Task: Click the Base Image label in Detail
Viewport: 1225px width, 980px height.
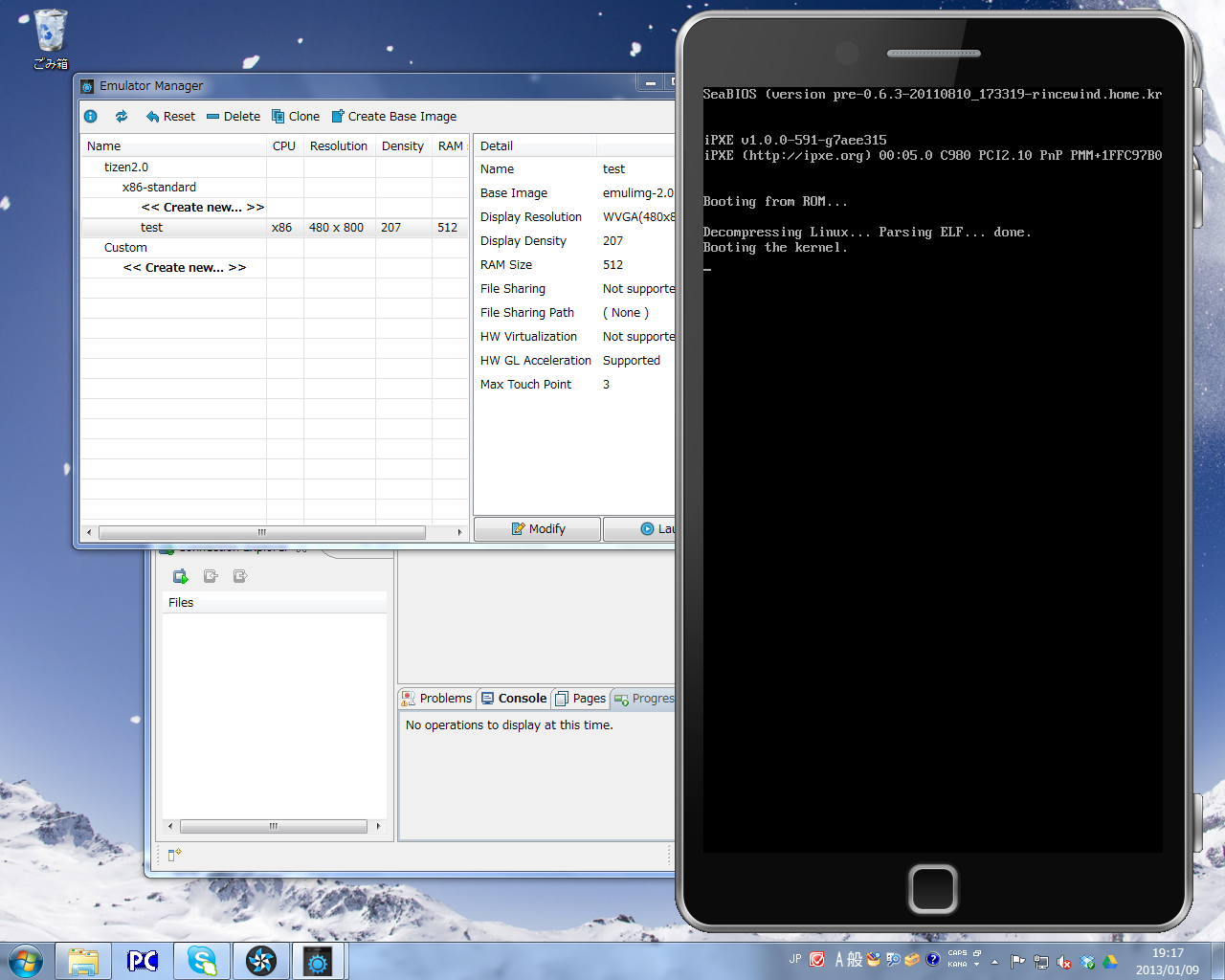Action: point(514,193)
